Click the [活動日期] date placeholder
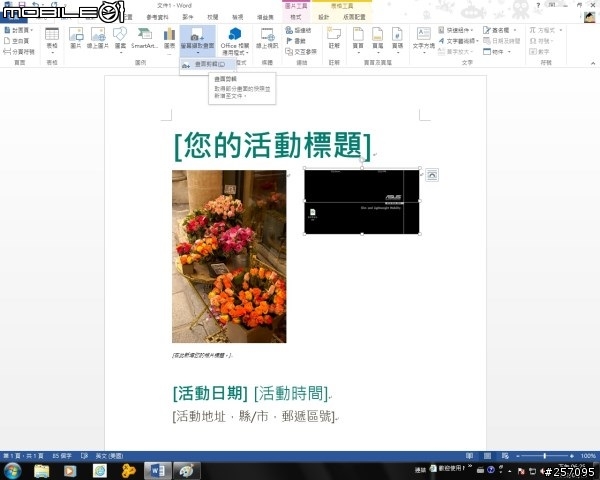The image size is (600, 480). coord(210,393)
